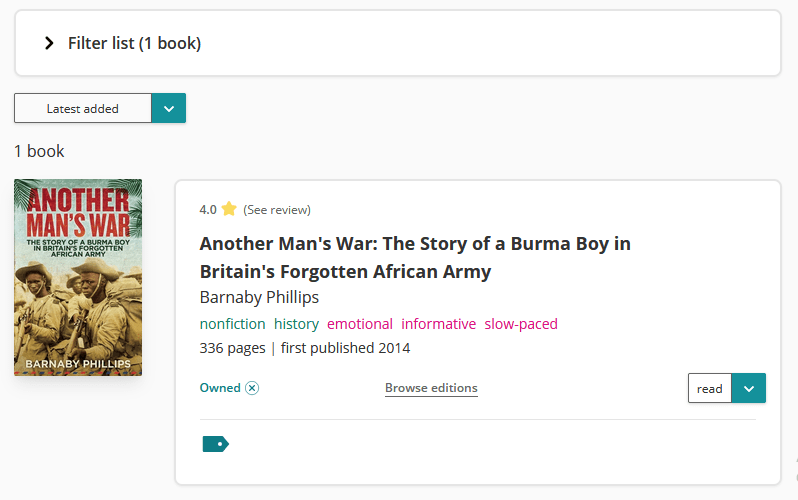
Task: Select the nonfiction genre tag
Action: (x=232, y=324)
